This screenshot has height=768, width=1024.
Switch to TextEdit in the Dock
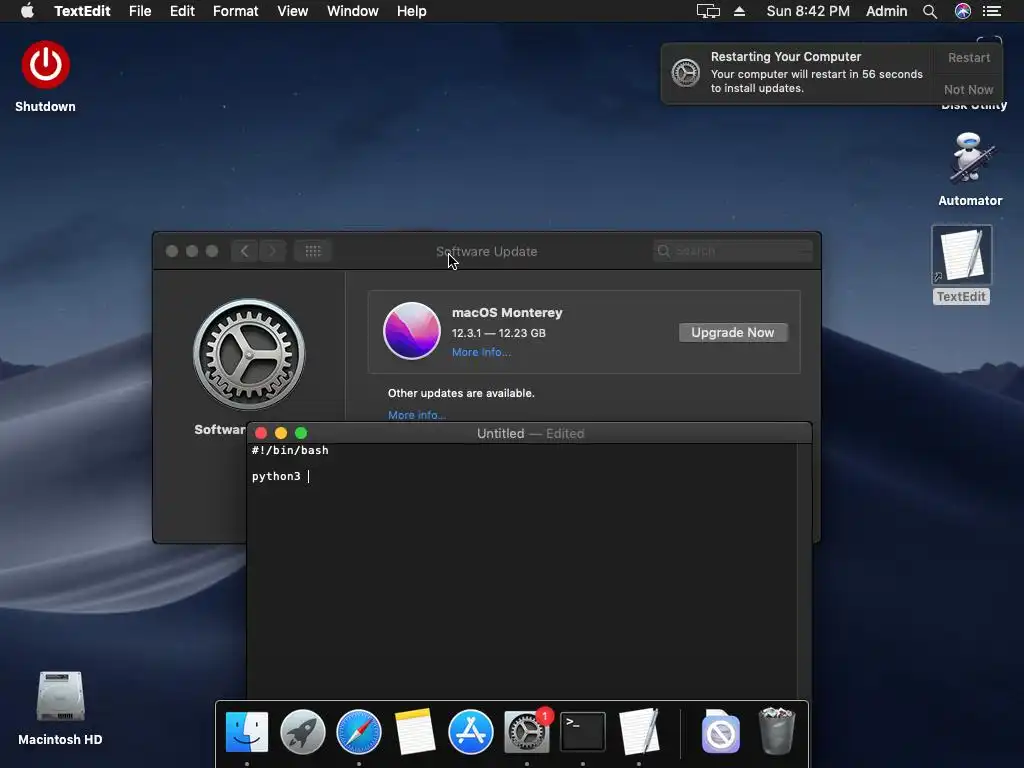(x=639, y=732)
